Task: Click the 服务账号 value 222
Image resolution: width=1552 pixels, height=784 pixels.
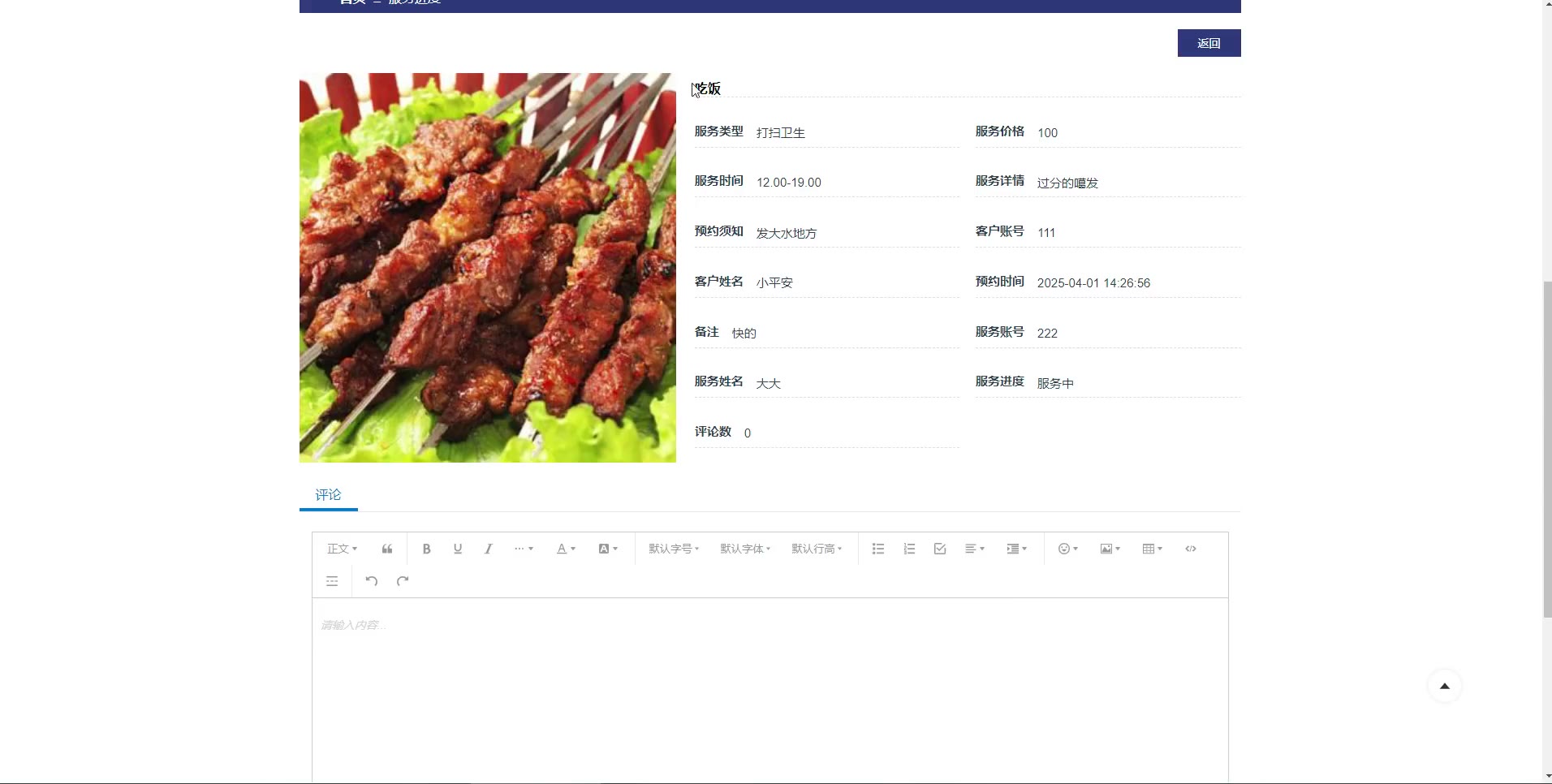Action: tap(1047, 333)
